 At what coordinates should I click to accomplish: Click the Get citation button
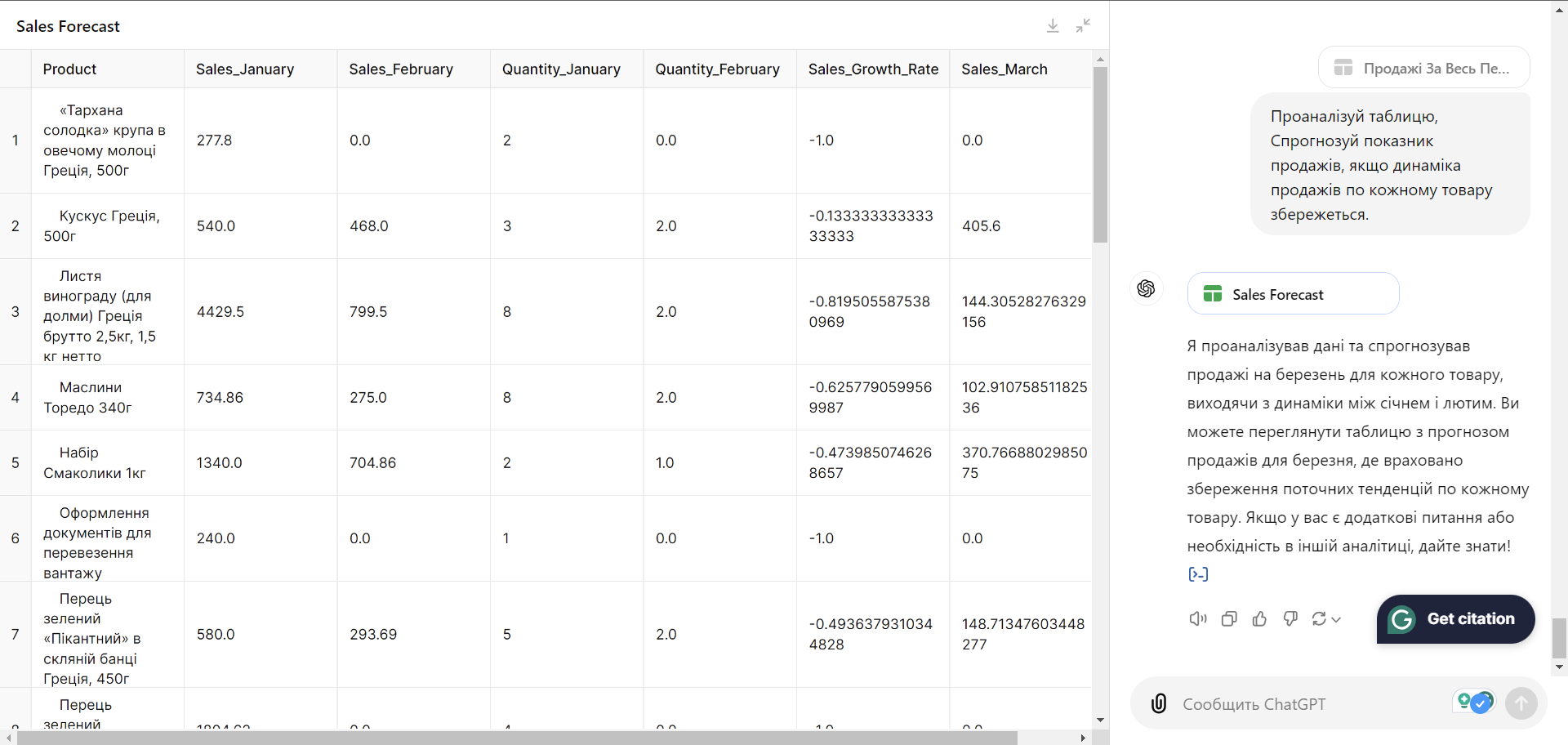pyautogui.click(x=1455, y=619)
